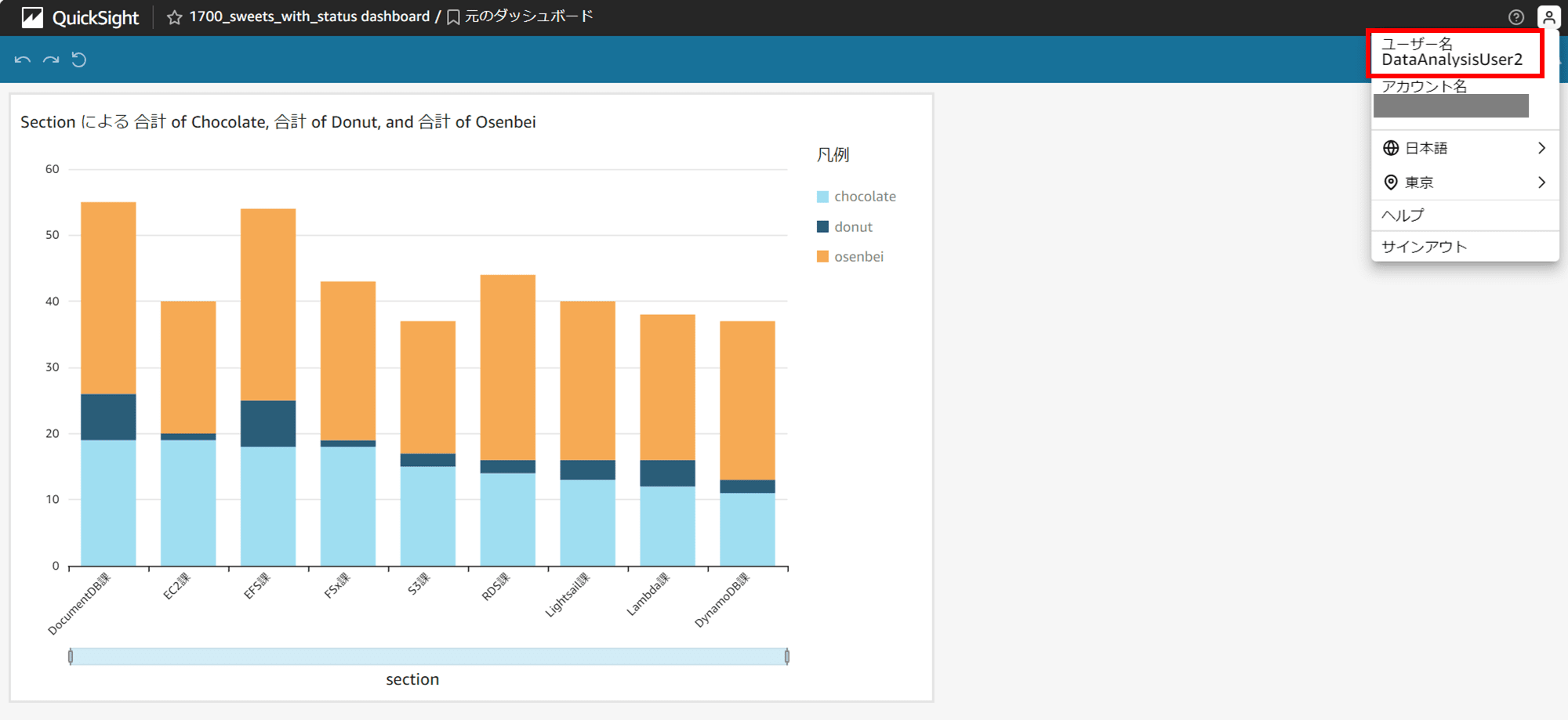1568x720 pixels.
Task: Click the chocolate segment of FSx課 bar
Action: 348,506
